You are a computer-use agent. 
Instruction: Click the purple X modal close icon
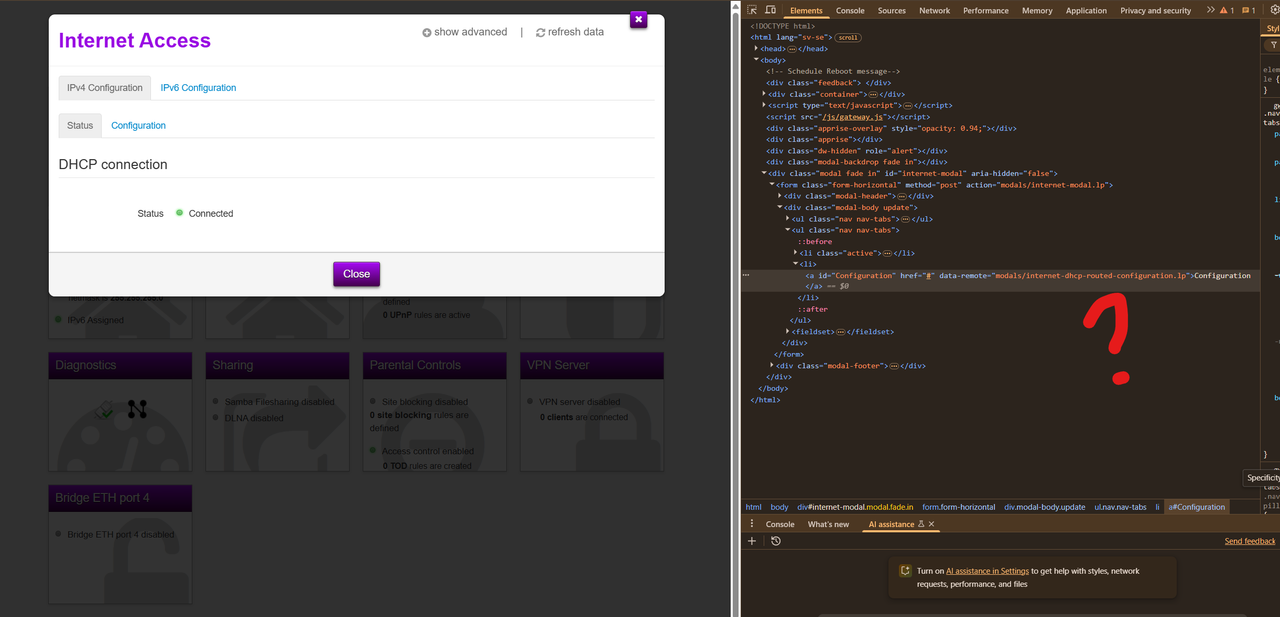point(638,19)
